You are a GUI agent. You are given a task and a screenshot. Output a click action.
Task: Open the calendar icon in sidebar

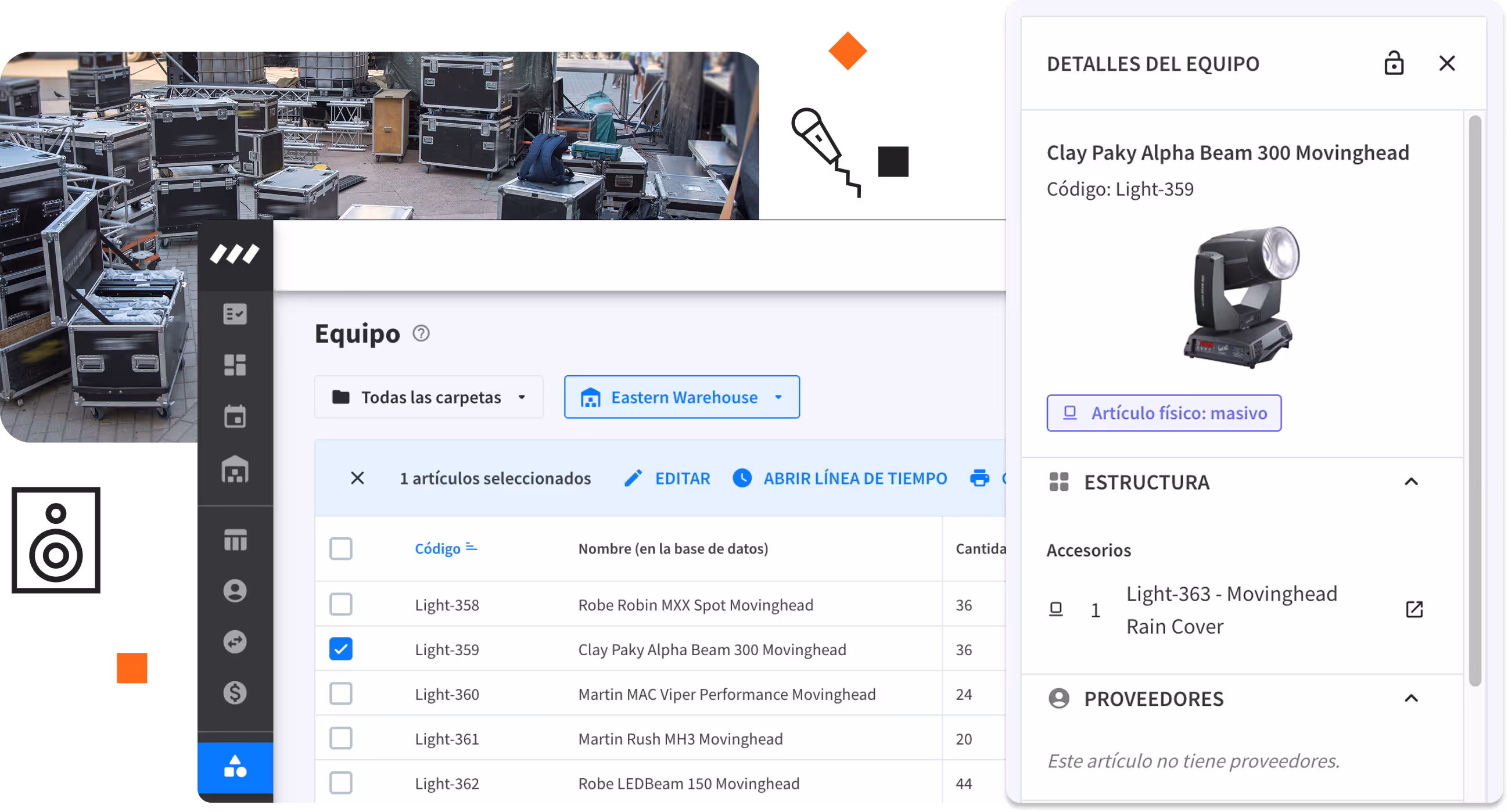pyautogui.click(x=235, y=417)
